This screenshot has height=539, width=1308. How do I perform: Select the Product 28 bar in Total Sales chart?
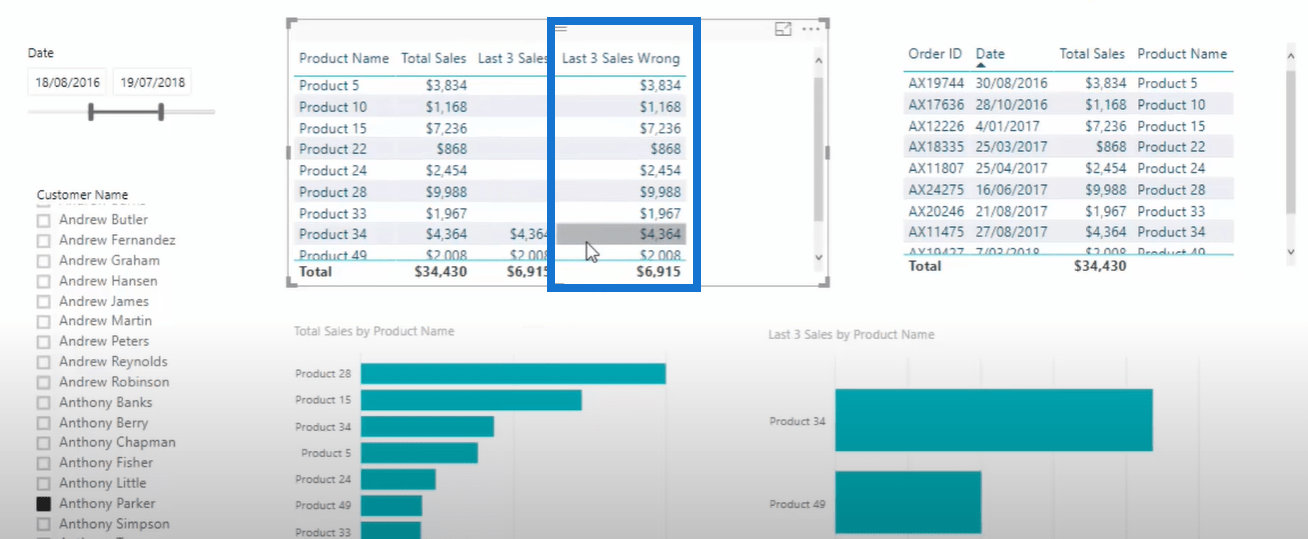pyautogui.click(x=513, y=373)
